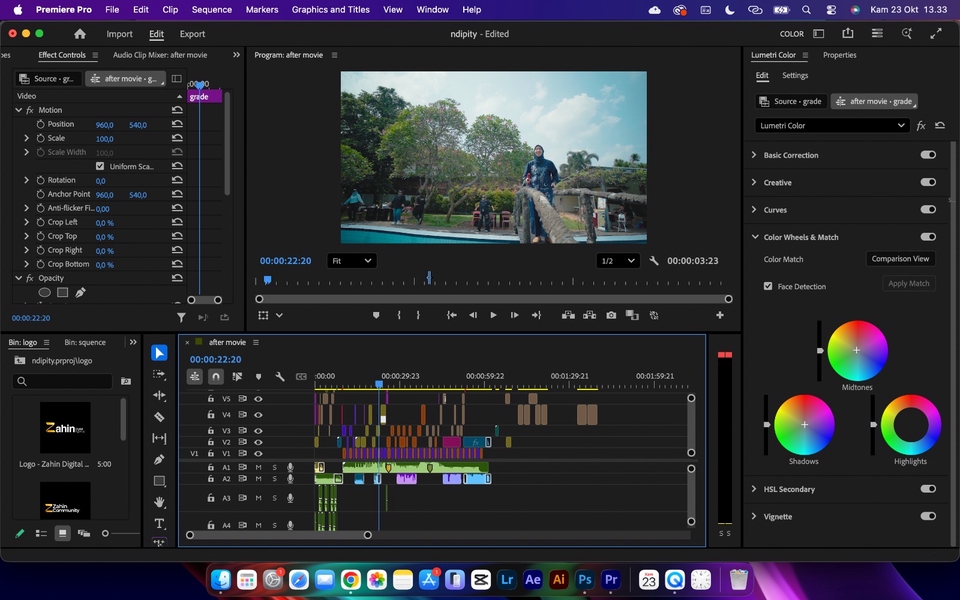Image resolution: width=960 pixels, height=600 pixels.
Task: Hide track V4 with eye icon
Action: [x=258, y=414]
